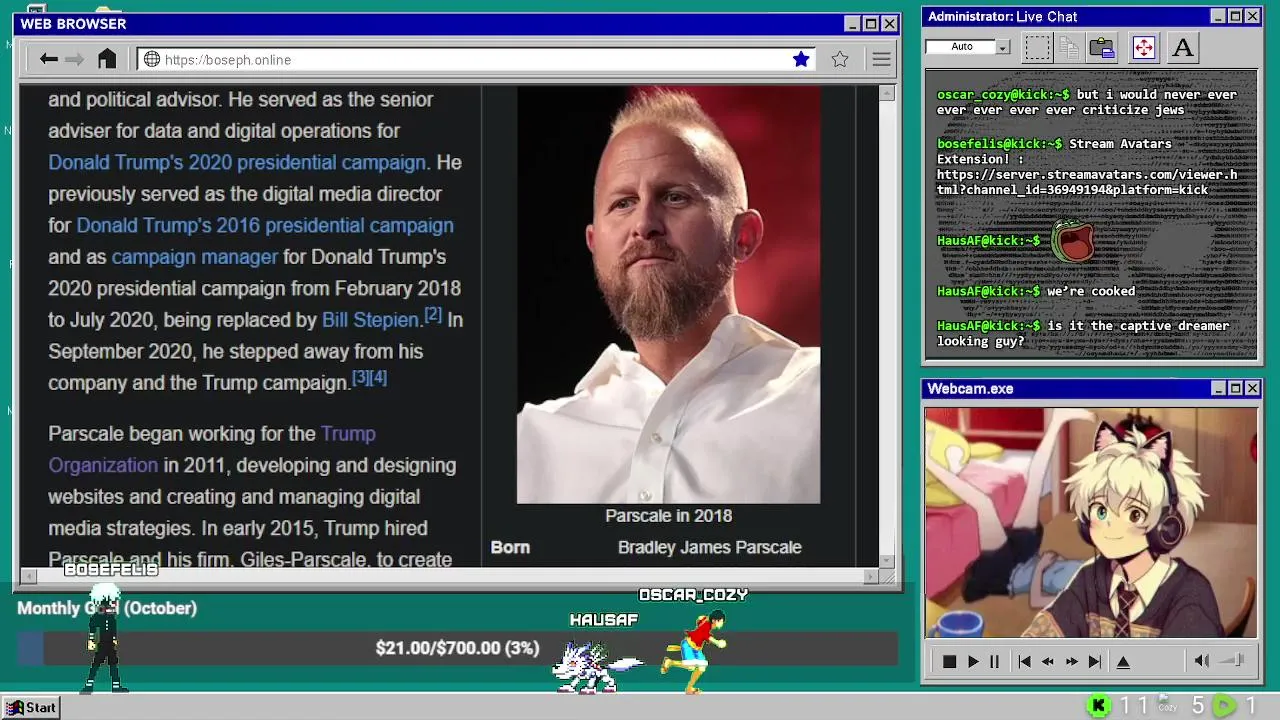The height and width of the screenshot is (720, 1280).
Task: Click the OSCAR_COZY running avatar
Action: (694, 651)
